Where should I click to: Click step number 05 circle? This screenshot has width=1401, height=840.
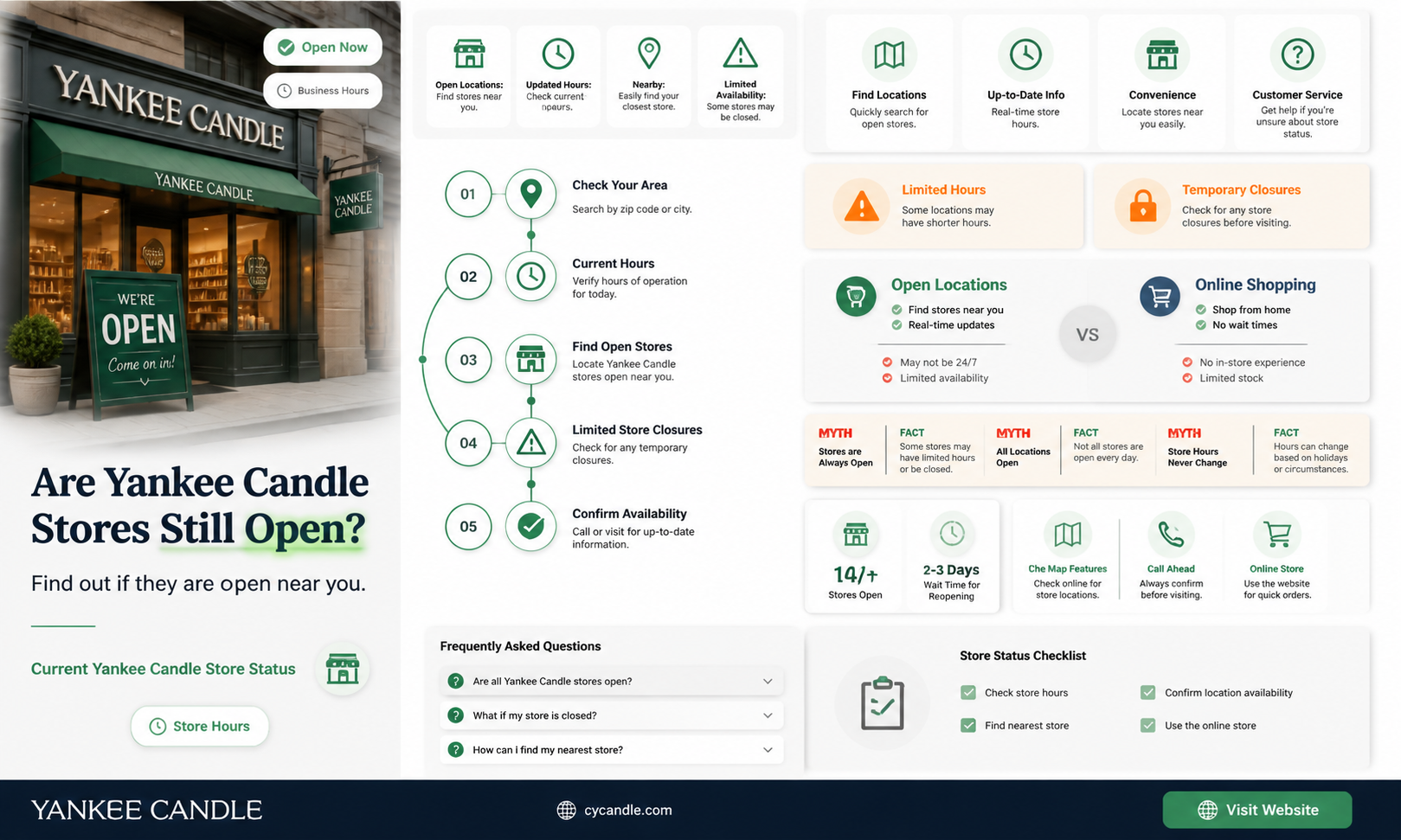point(468,526)
